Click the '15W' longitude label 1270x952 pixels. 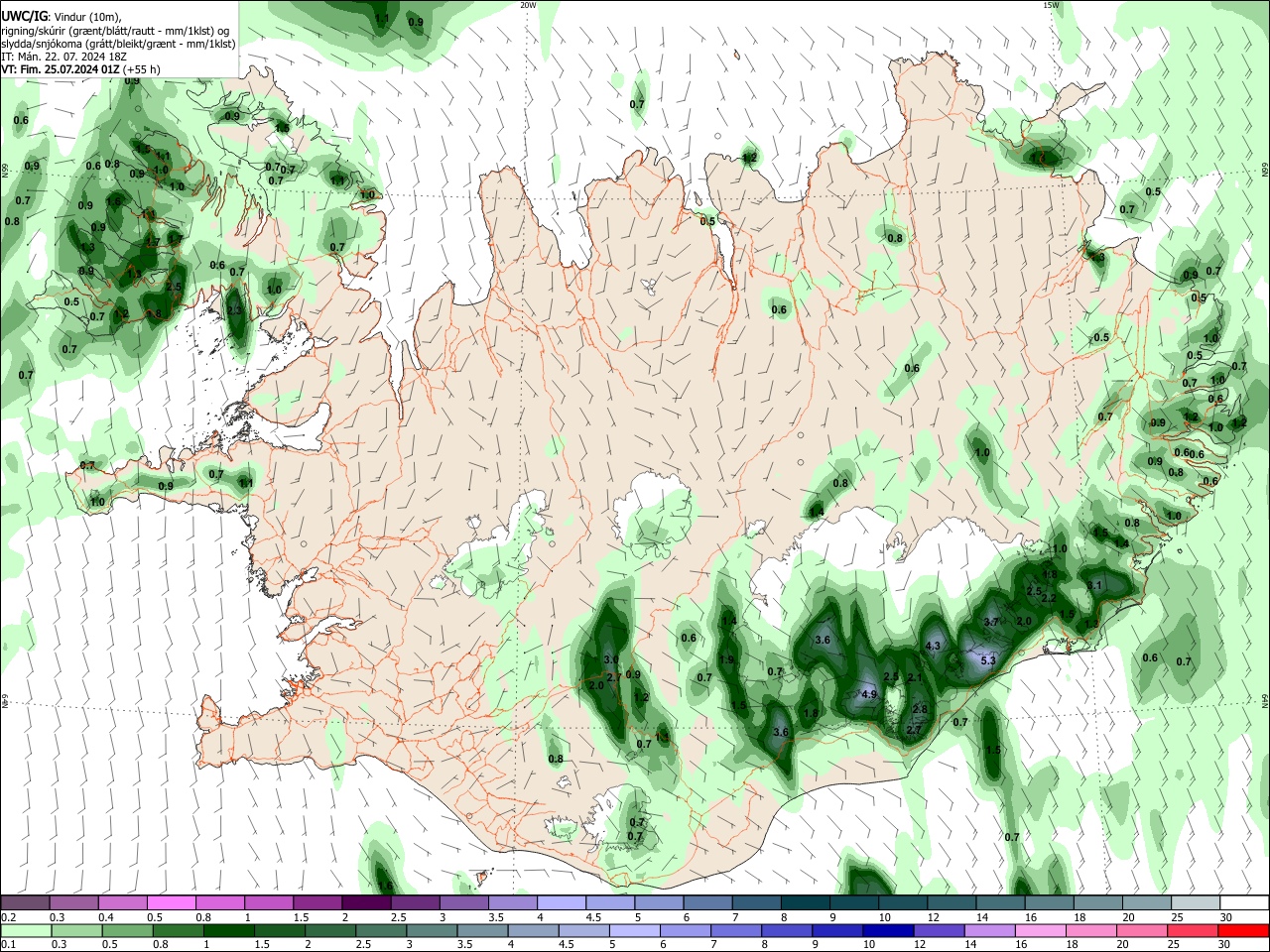(1051, 5)
